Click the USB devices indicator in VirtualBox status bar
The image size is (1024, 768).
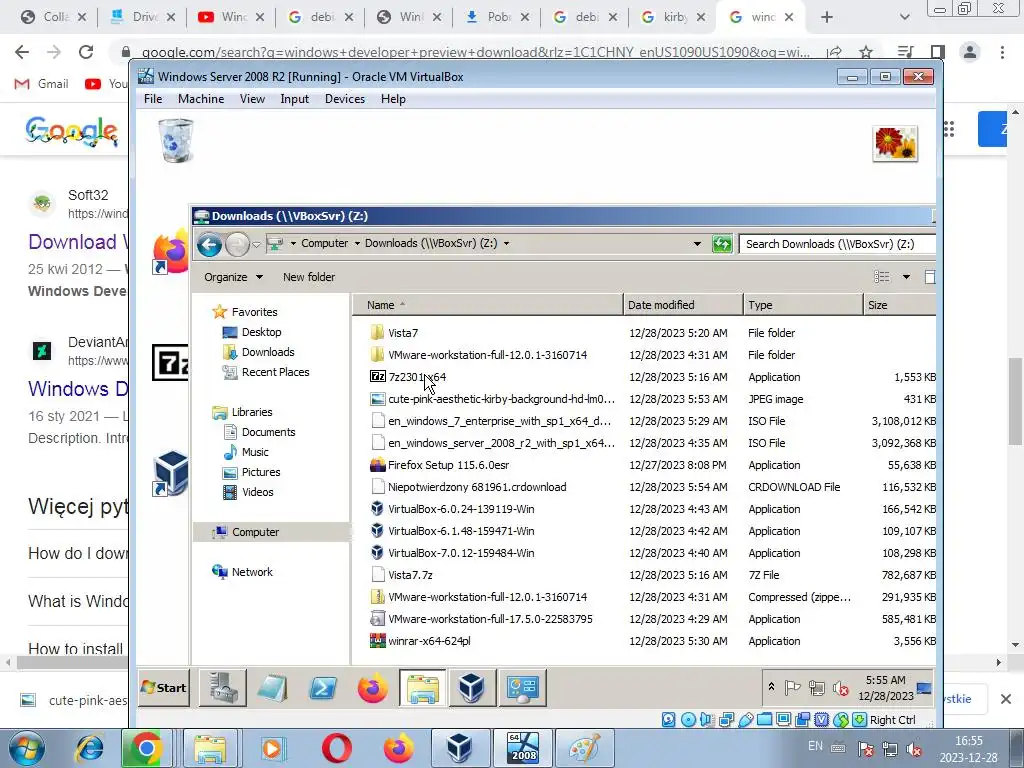point(745,720)
